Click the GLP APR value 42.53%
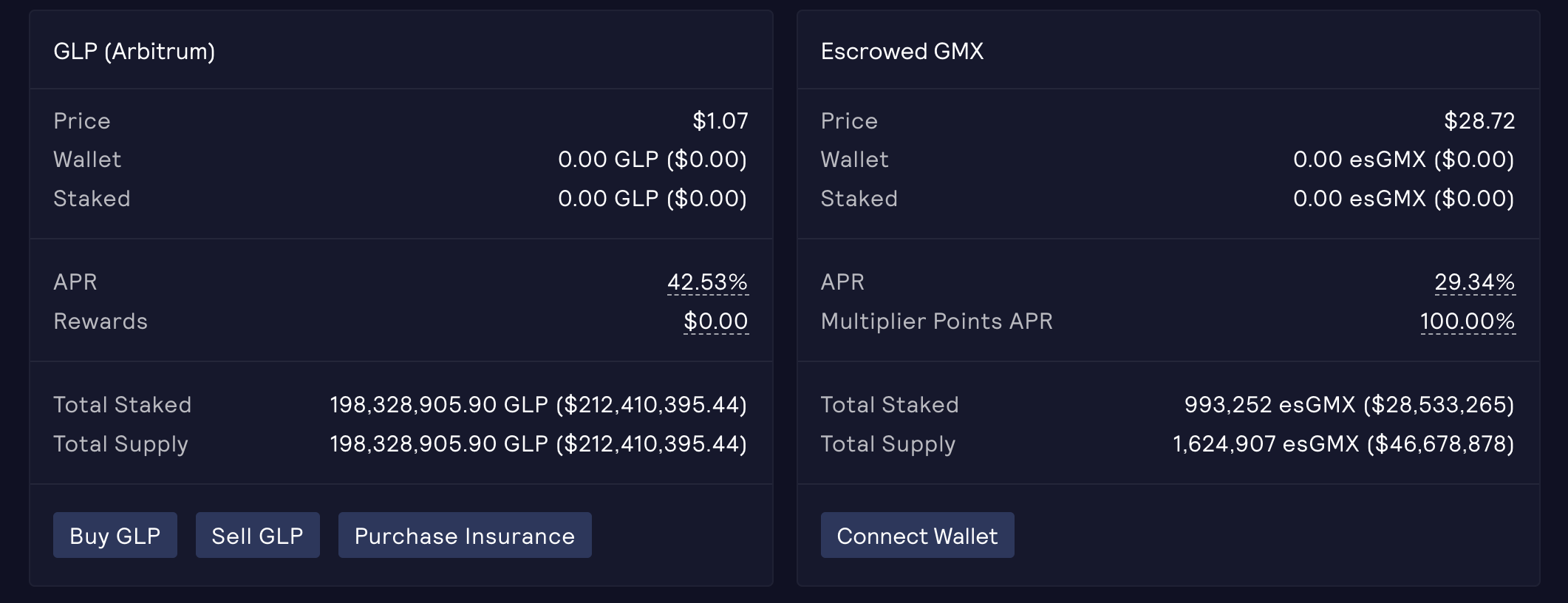Screen dimensions: 1568x603 707,282
